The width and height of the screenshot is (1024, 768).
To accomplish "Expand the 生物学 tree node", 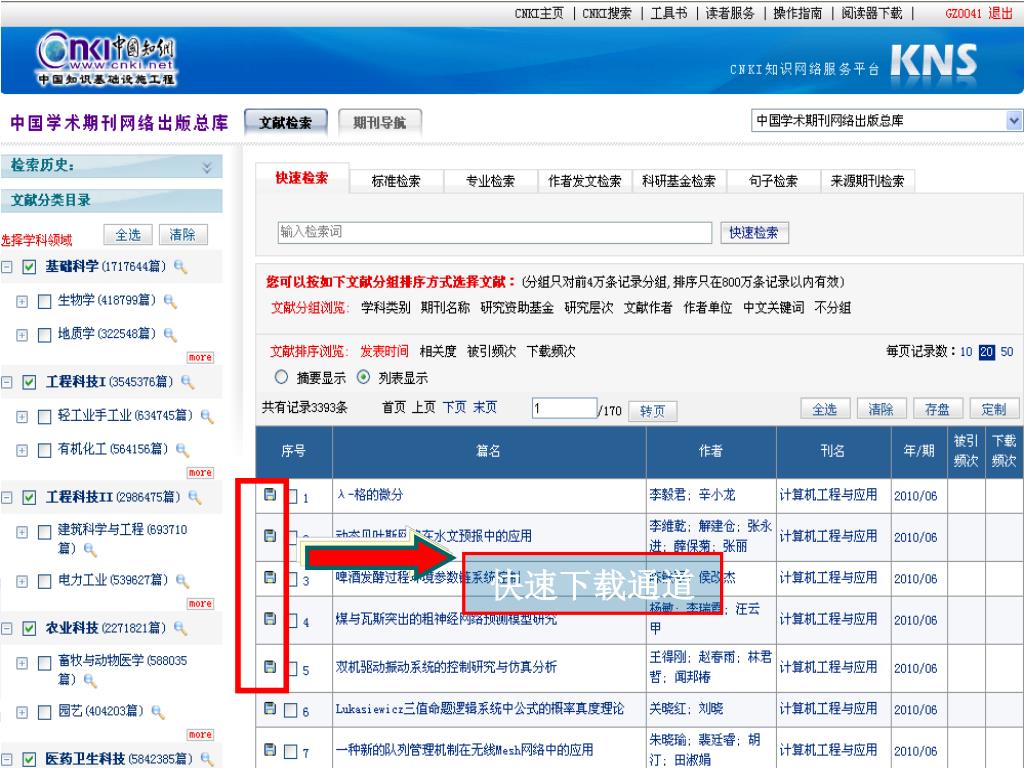I will [x=22, y=301].
